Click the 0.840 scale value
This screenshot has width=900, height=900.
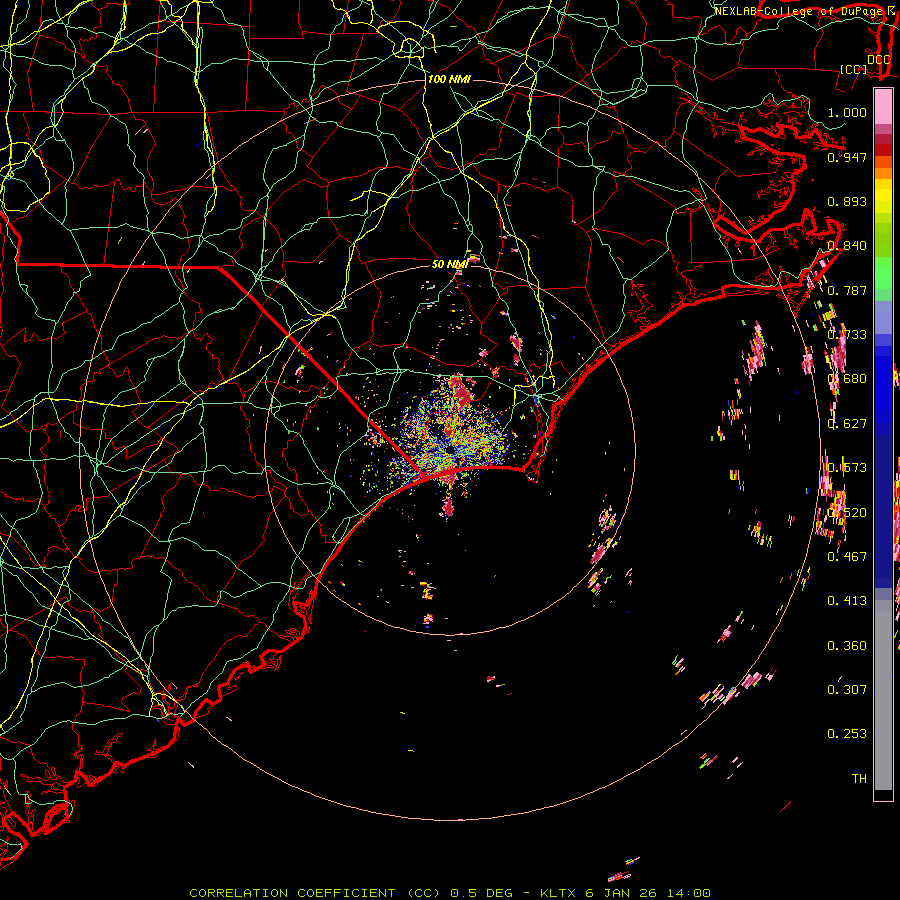click(x=847, y=246)
